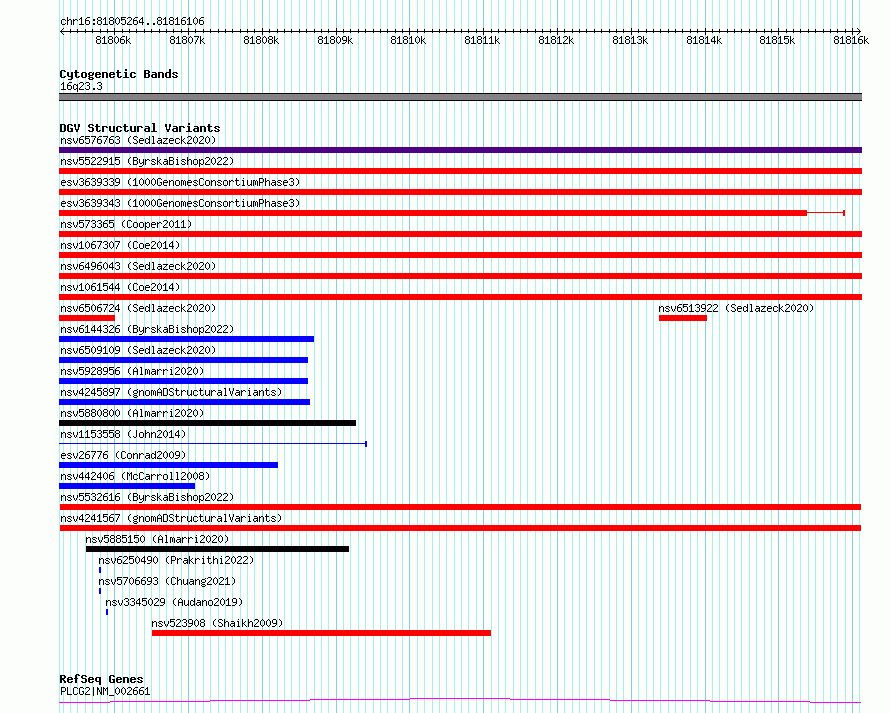Screen dimensions: 890x713
Task: Open the nsv6513922 (Sedlazeck2020) label
Action: (736, 308)
